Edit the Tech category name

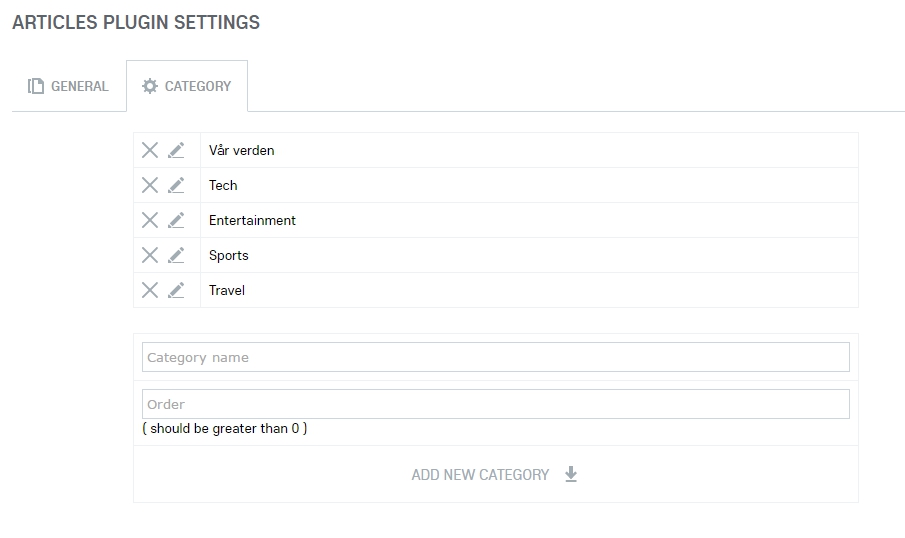(176, 185)
